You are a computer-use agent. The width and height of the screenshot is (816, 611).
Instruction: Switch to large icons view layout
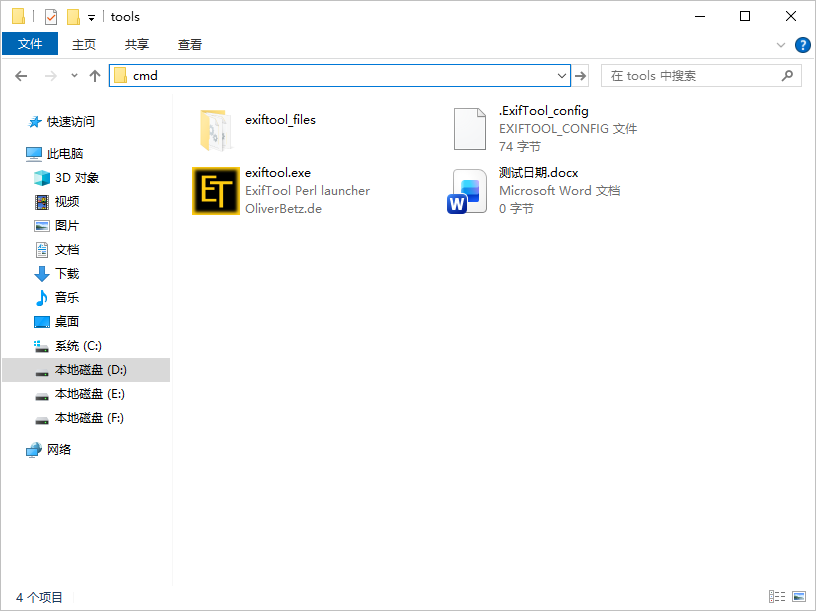[799, 597]
